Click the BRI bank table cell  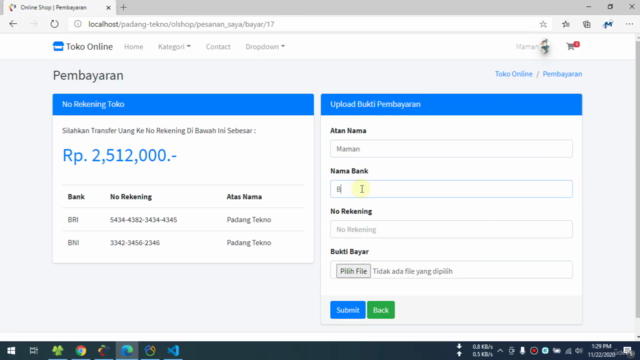[x=73, y=220]
